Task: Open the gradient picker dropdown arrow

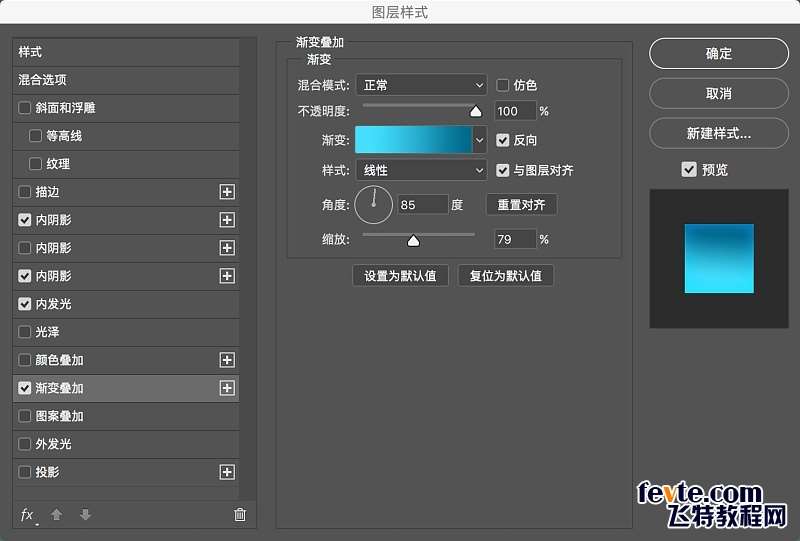Action: point(480,140)
